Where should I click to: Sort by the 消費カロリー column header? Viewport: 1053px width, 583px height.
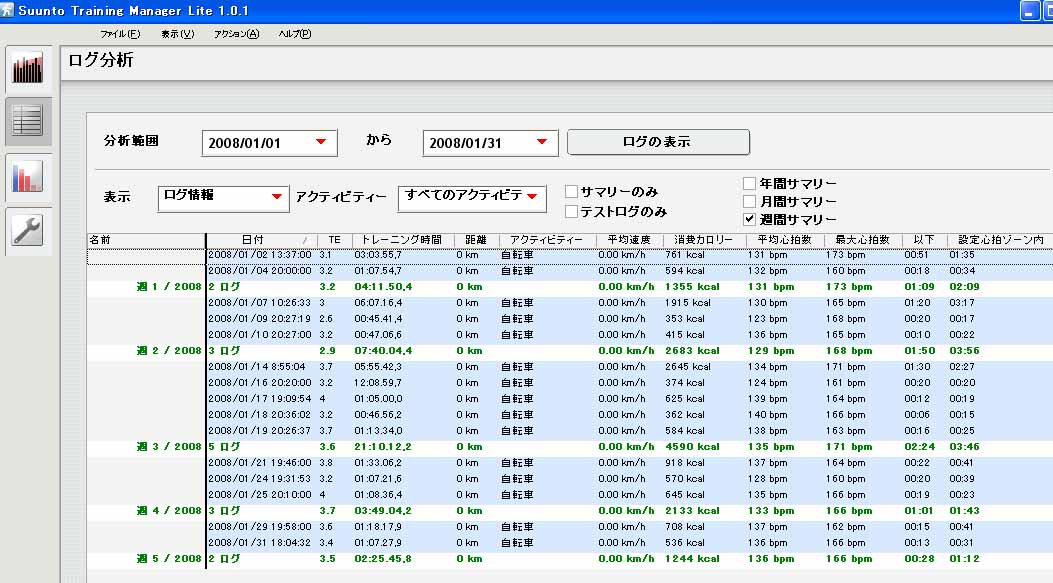(704, 240)
